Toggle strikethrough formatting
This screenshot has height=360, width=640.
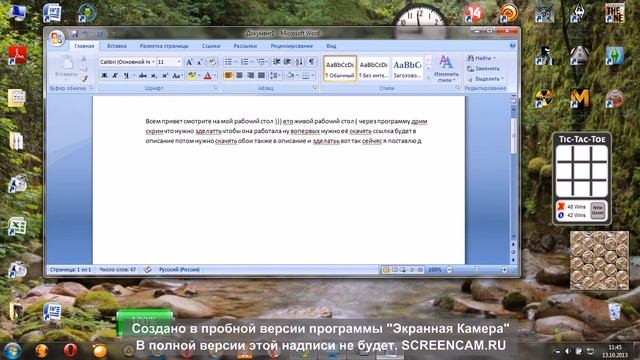[142, 76]
